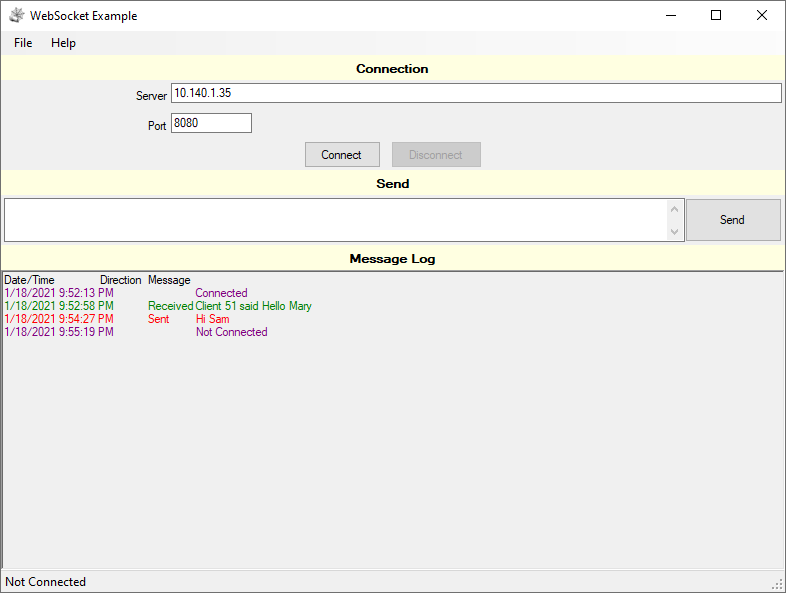
Task: Select the 'Not Connected' log message
Action: (232, 332)
